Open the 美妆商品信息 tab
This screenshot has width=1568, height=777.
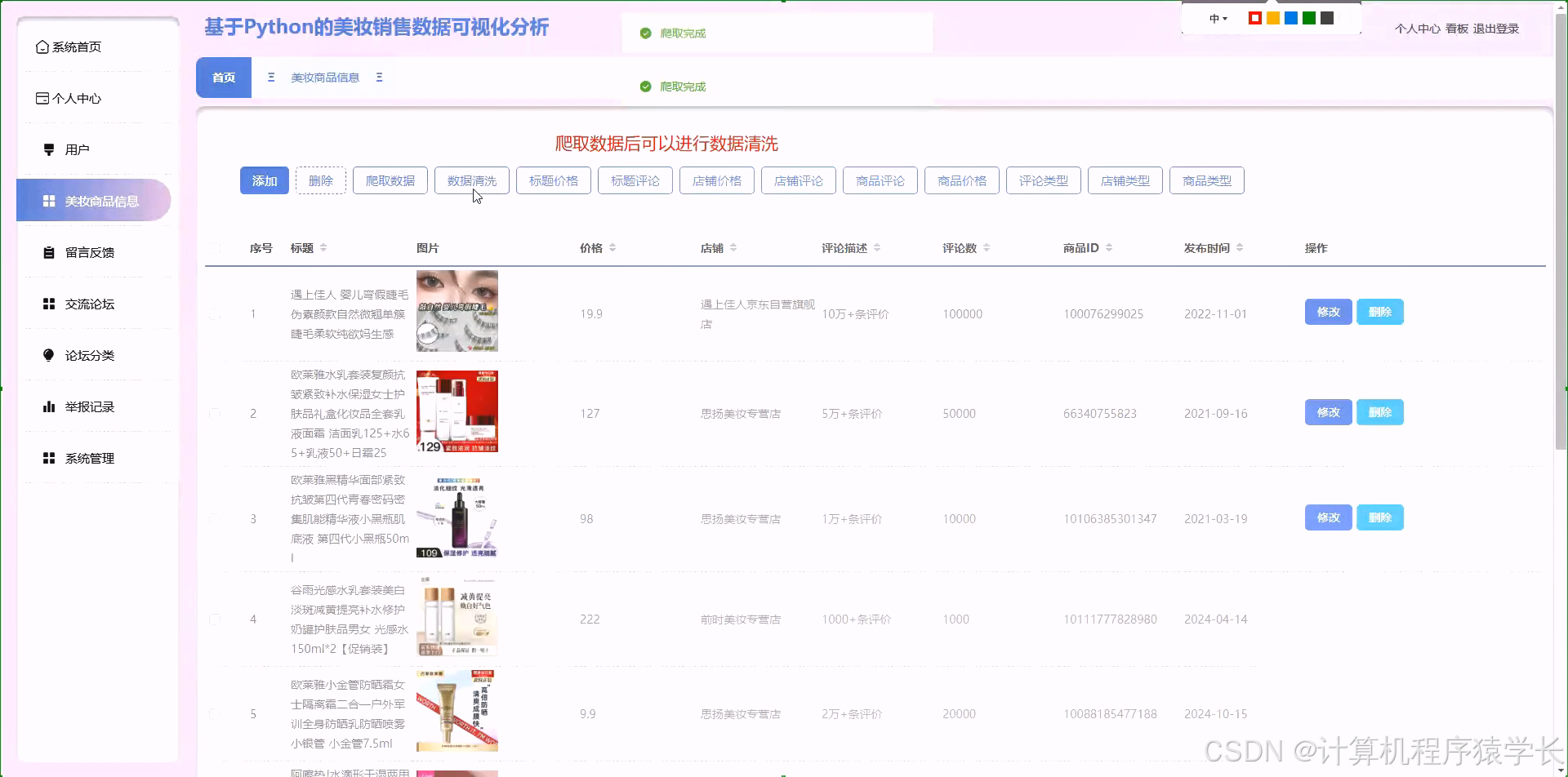coord(324,78)
